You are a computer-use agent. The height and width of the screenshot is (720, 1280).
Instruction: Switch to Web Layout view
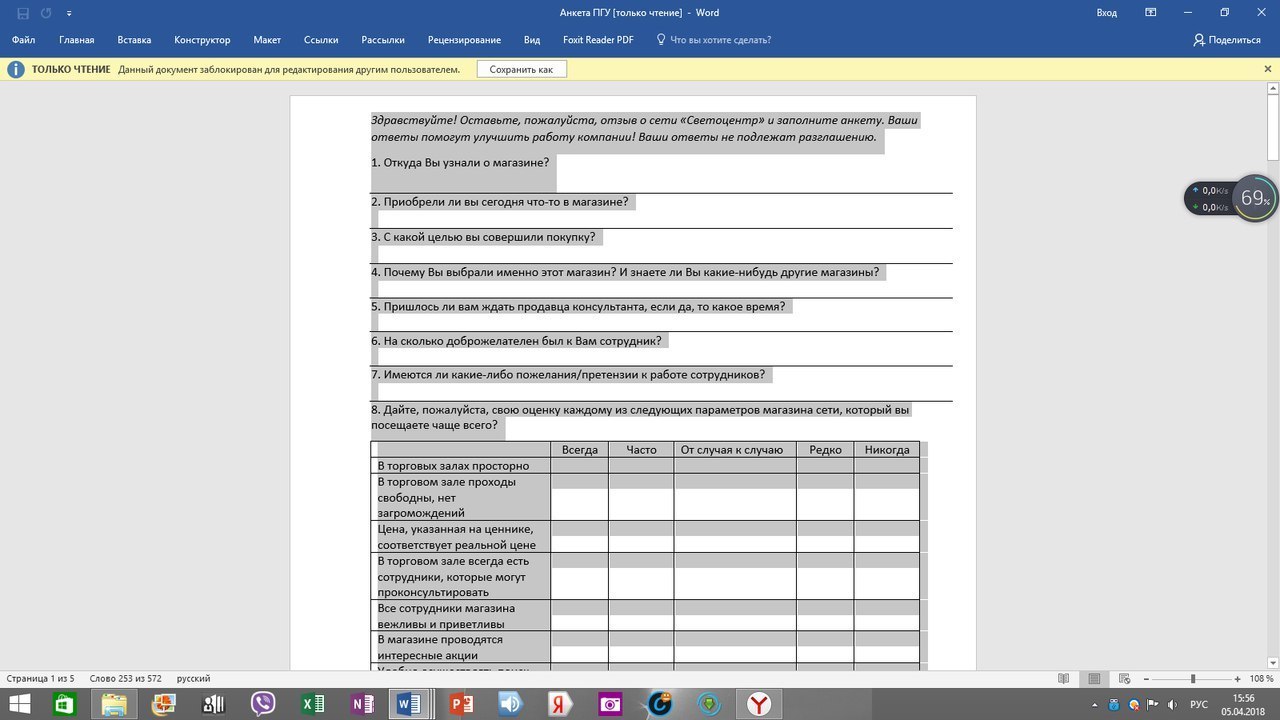1125,678
